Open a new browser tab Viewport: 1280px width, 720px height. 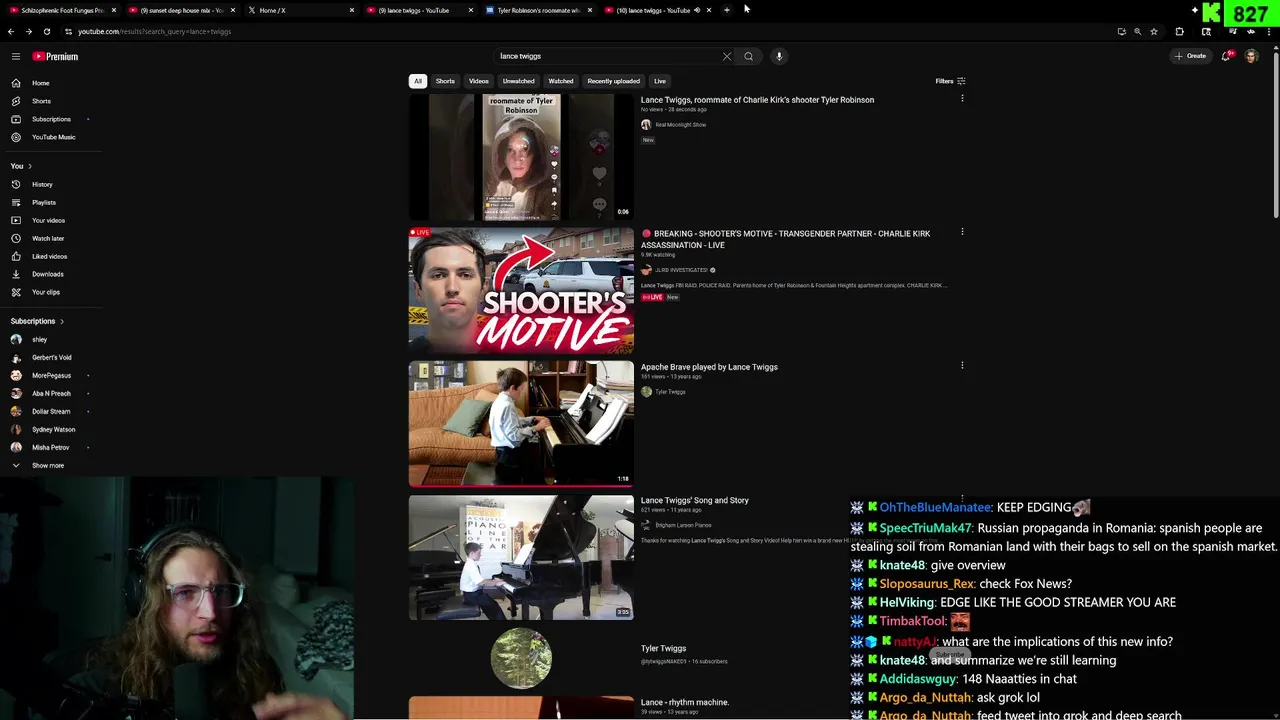pyautogui.click(x=727, y=10)
